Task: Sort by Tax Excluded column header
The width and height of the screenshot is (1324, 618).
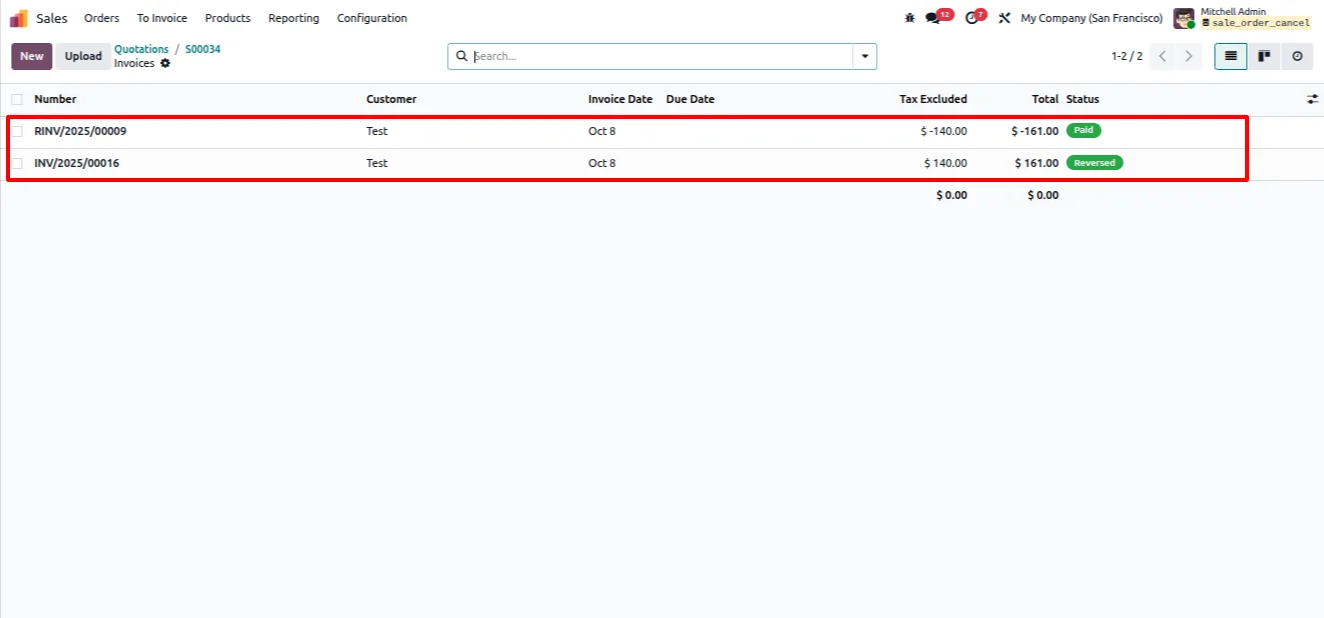Action: [933, 99]
